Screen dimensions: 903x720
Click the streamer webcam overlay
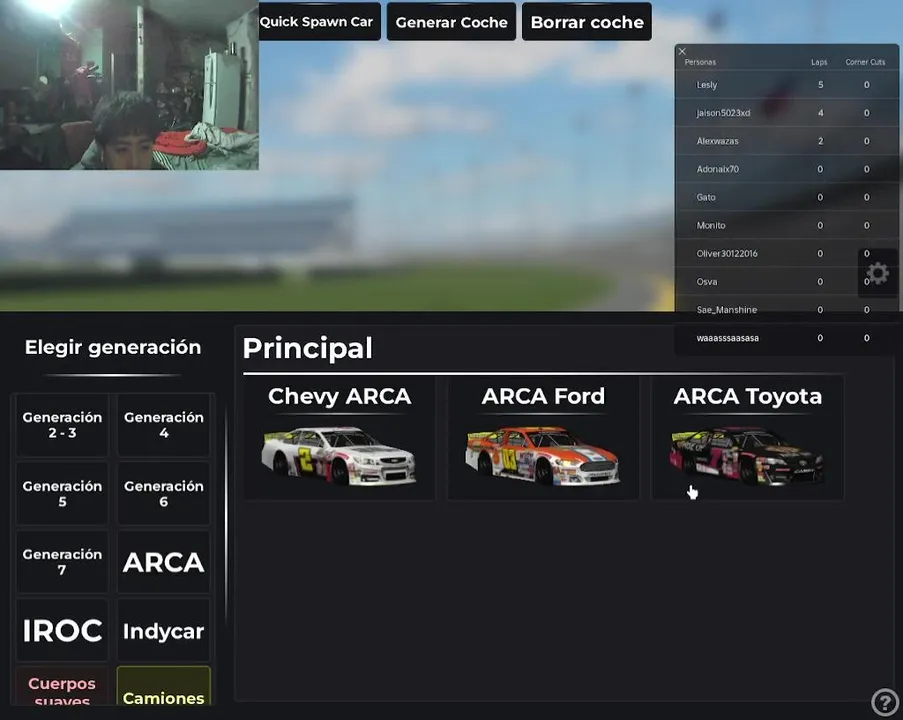(129, 85)
